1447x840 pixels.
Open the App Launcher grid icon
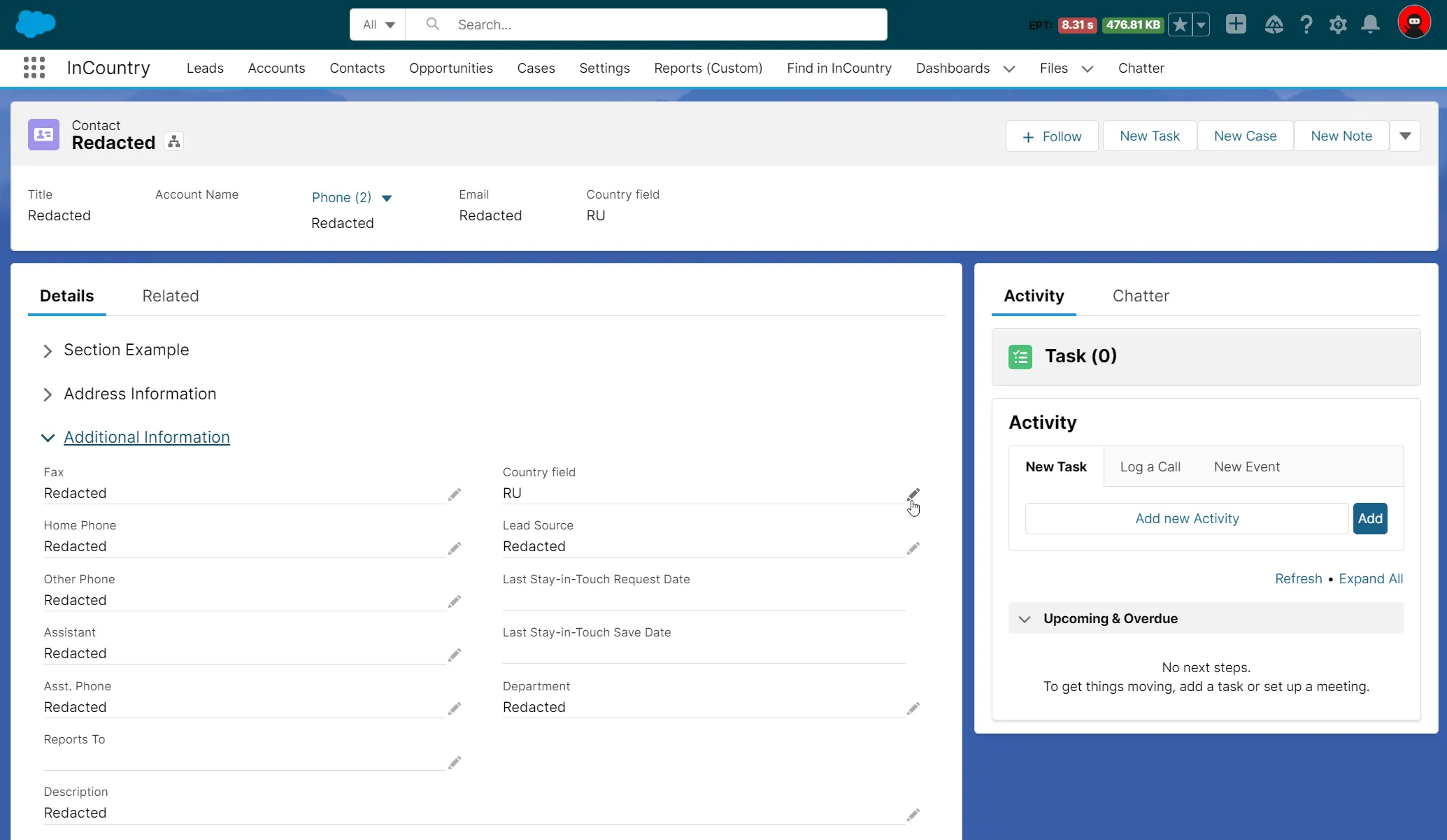[x=34, y=68]
